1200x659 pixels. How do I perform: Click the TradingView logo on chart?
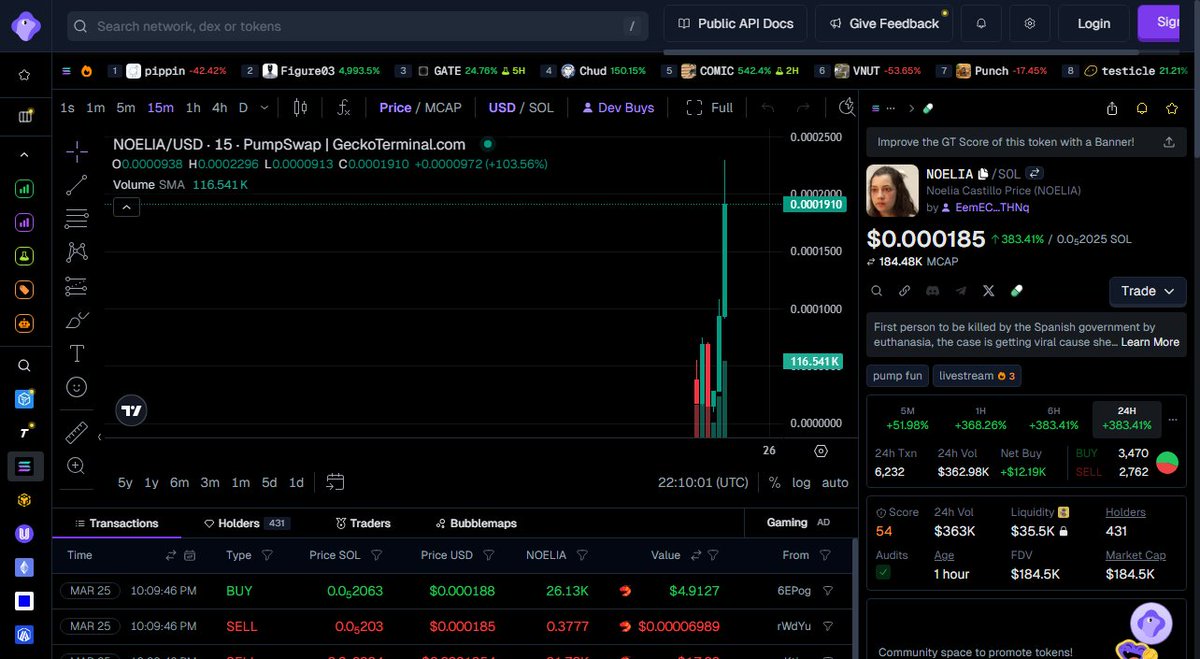pyautogui.click(x=132, y=410)
